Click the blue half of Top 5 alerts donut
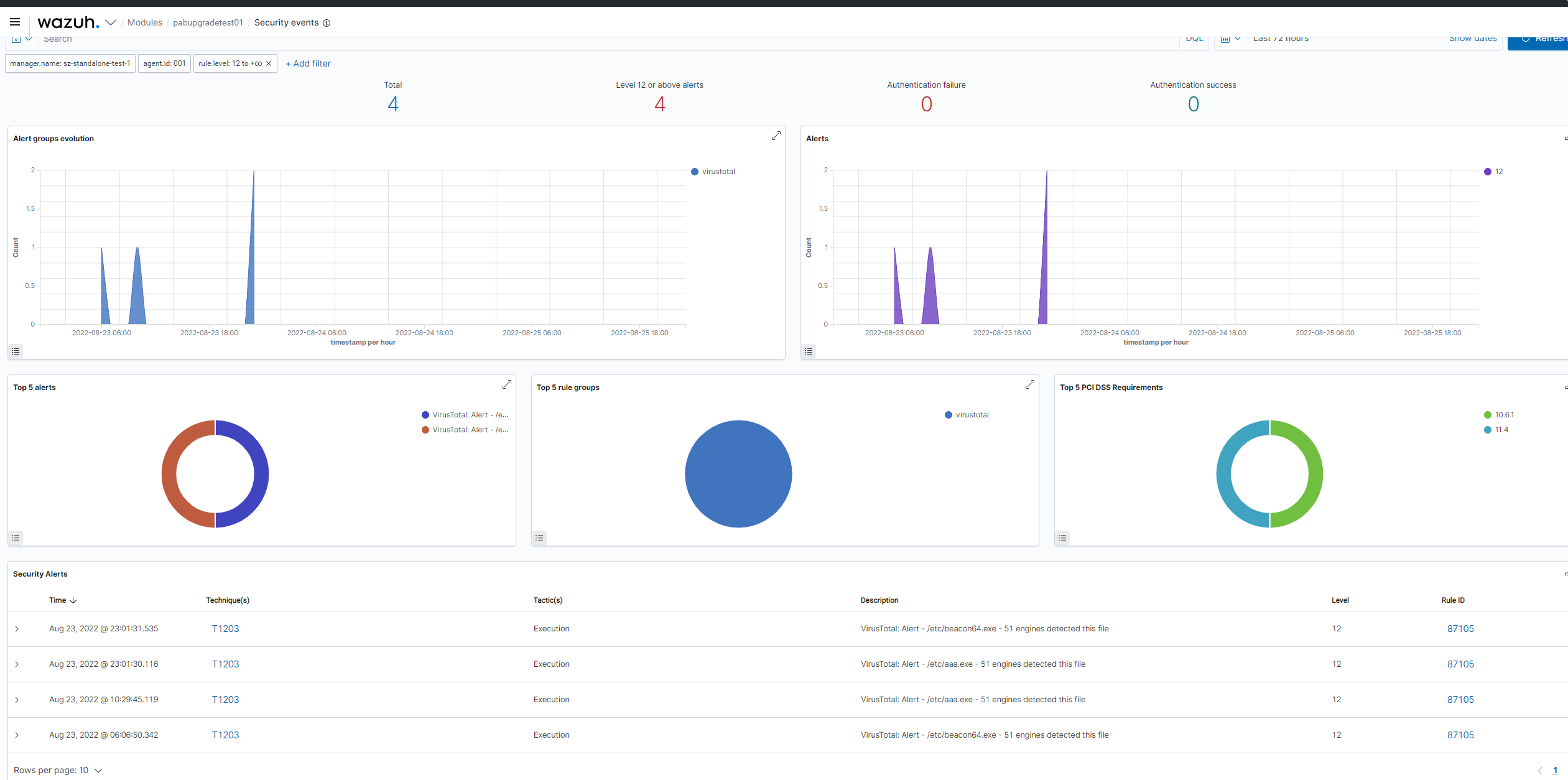1568x780 pixels. (x=261, y=474)
